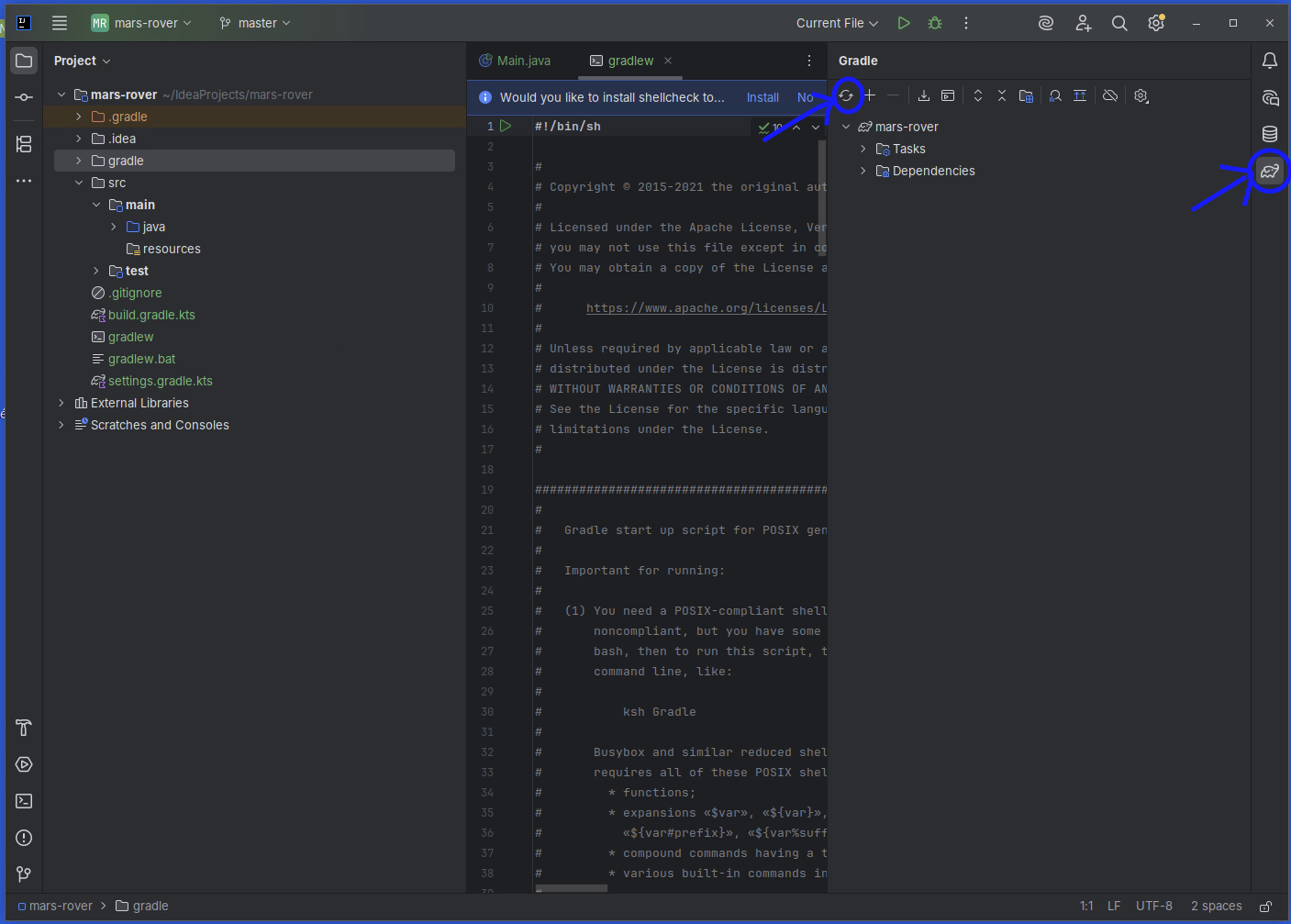Open the Commit tool window
1291x924 pixels.
tap(24, 97)
